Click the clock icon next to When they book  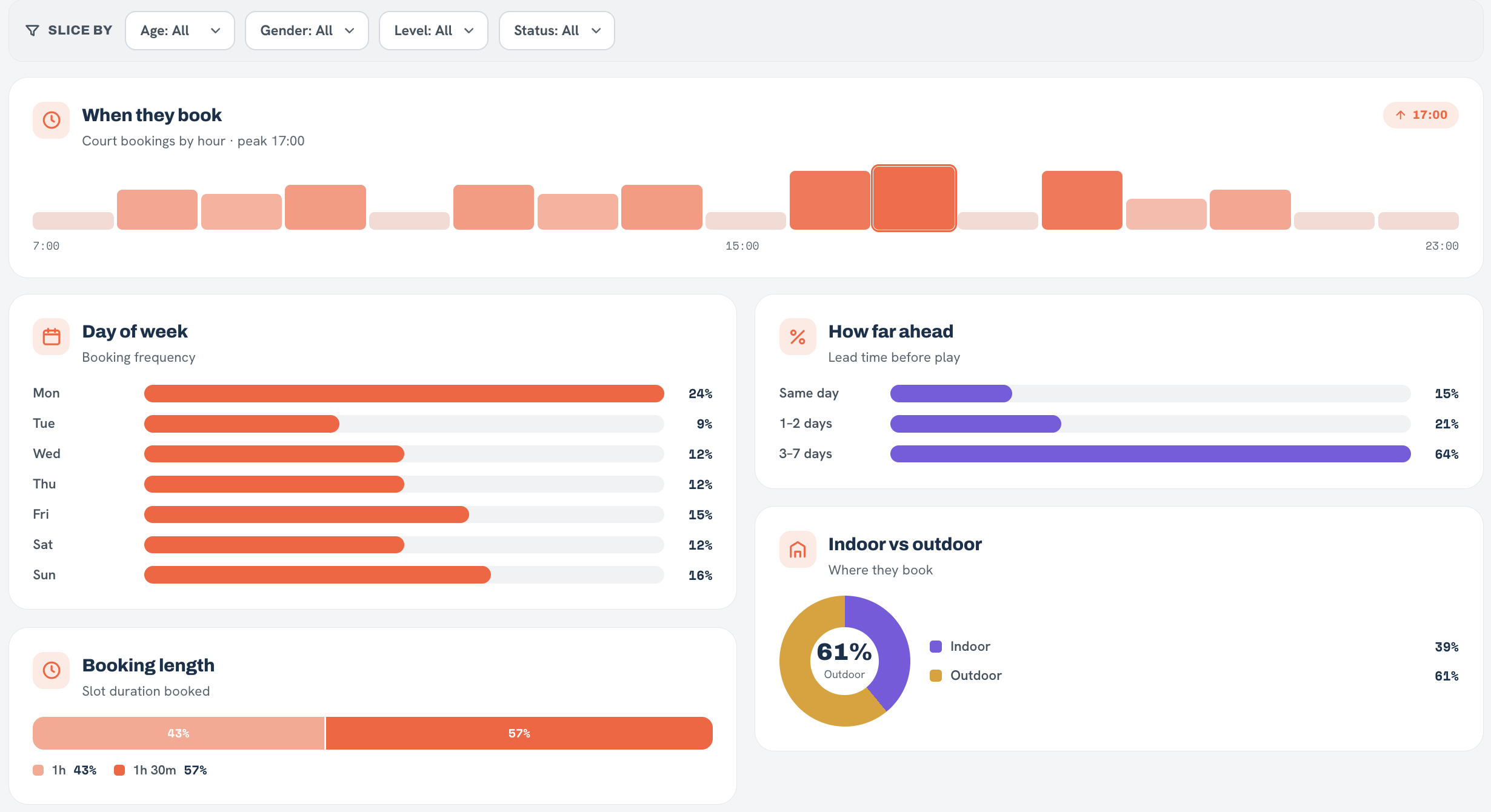pos(52,120)
